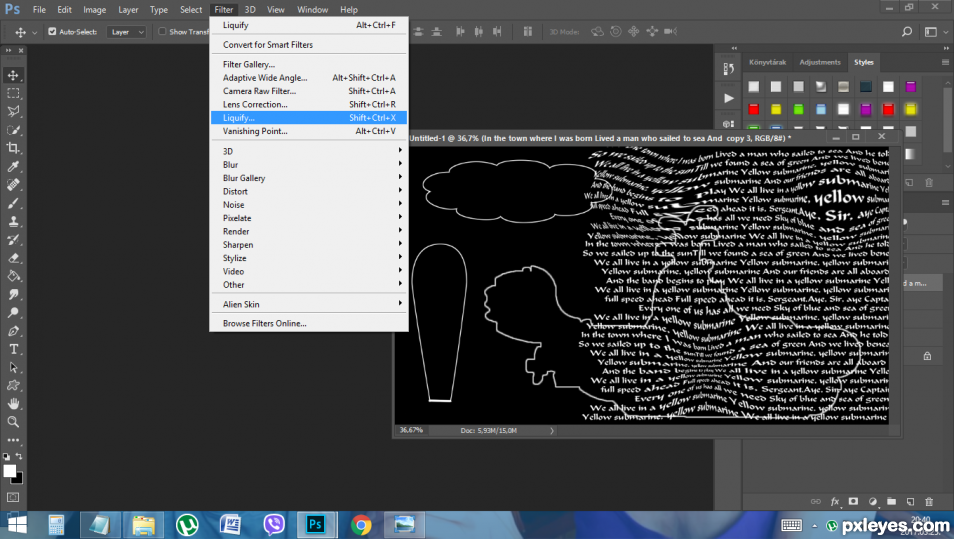Toggle the Auto-Select checkbox
This screenshot has width=954, height=539.
click(52, 32)
